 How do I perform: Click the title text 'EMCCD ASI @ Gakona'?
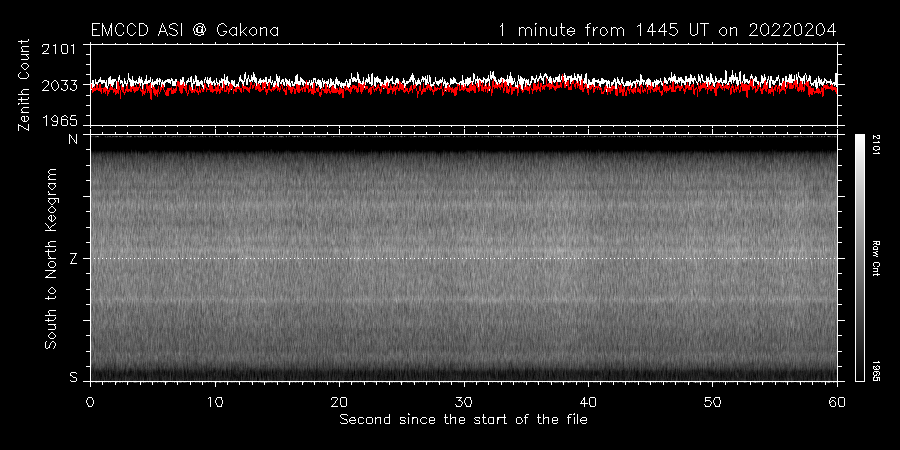pyautogui.click(x=185, y=30)
